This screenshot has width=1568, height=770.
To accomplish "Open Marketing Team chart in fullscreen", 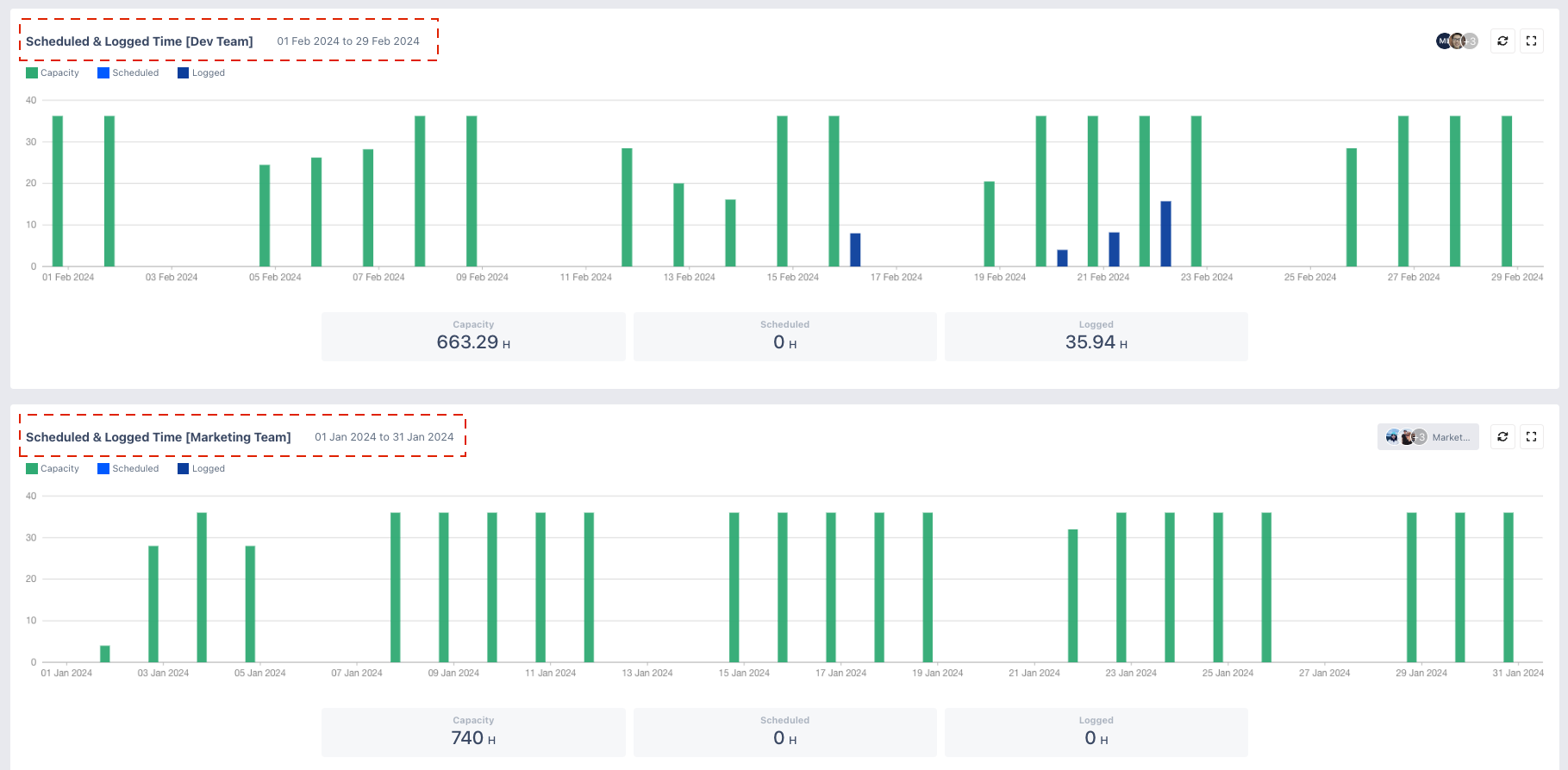I will click(1531, 436).
